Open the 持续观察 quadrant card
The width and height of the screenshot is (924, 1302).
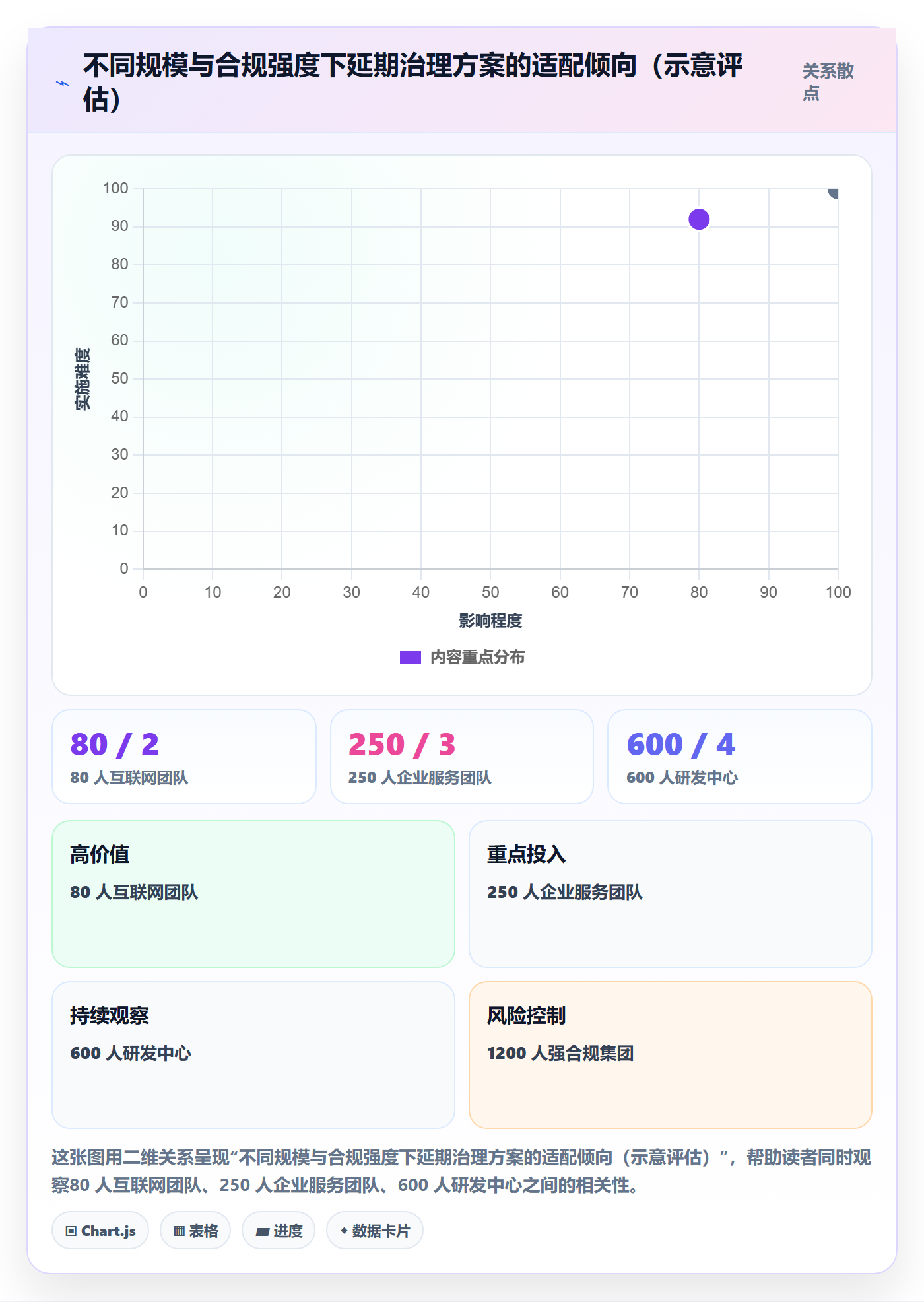(x=253, y=1055)
